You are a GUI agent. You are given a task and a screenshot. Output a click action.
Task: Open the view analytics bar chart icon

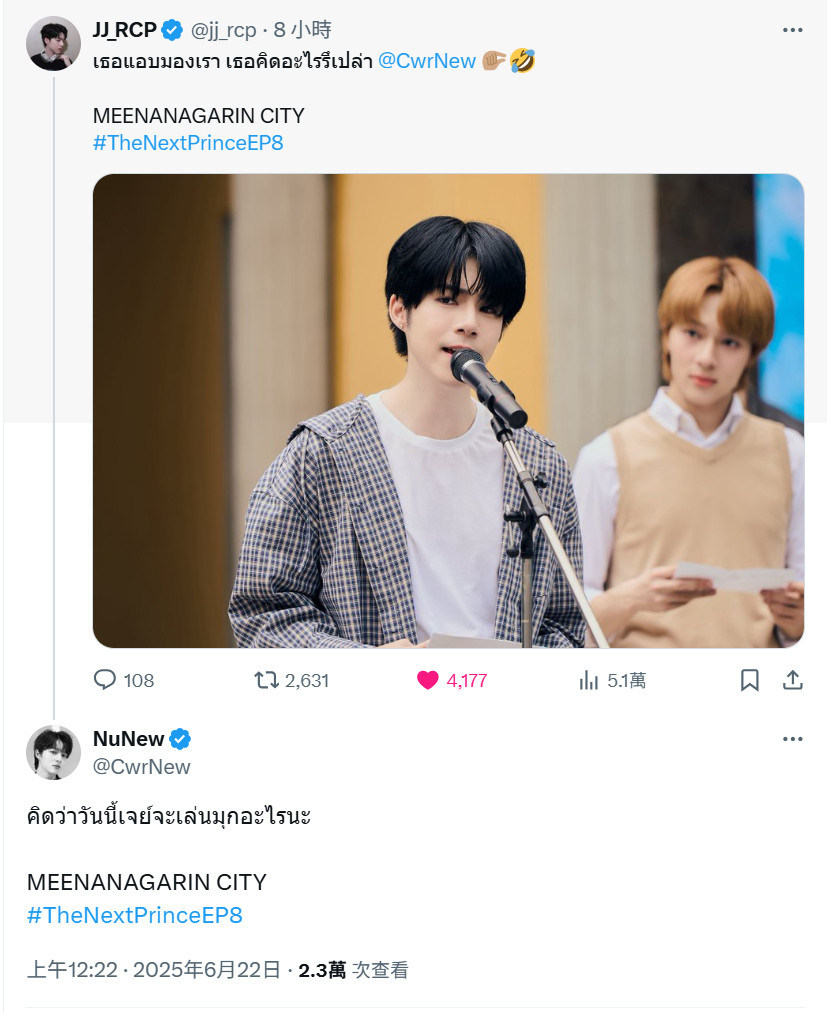[589, 680]
